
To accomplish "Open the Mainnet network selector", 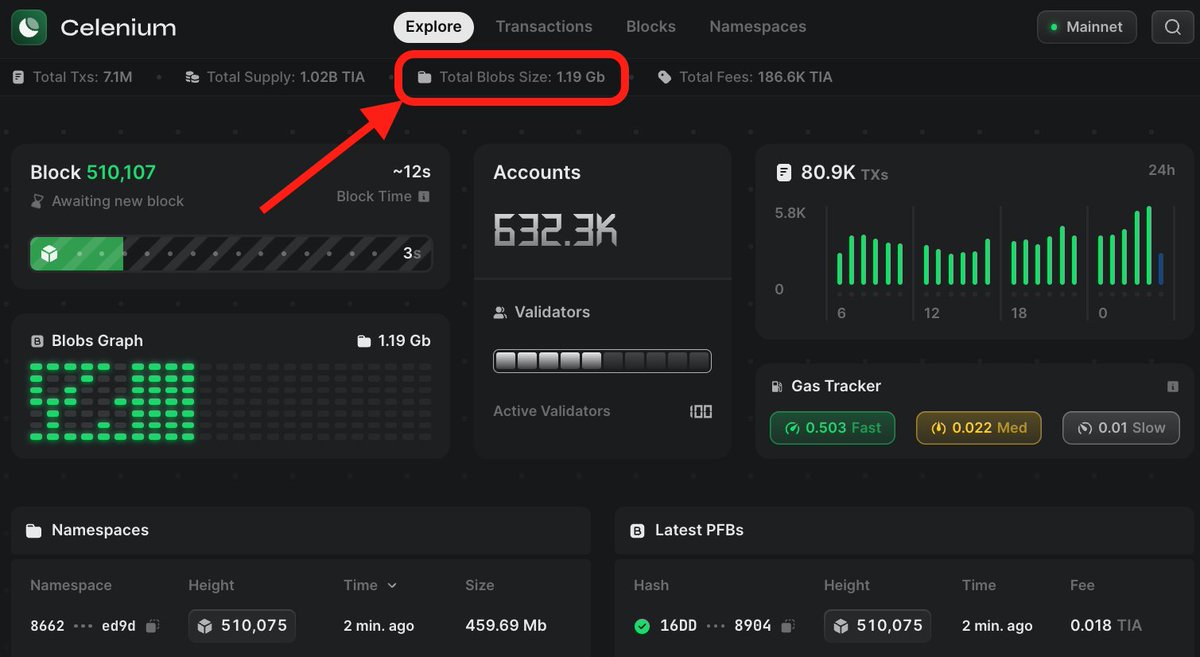I will 1087,27.
